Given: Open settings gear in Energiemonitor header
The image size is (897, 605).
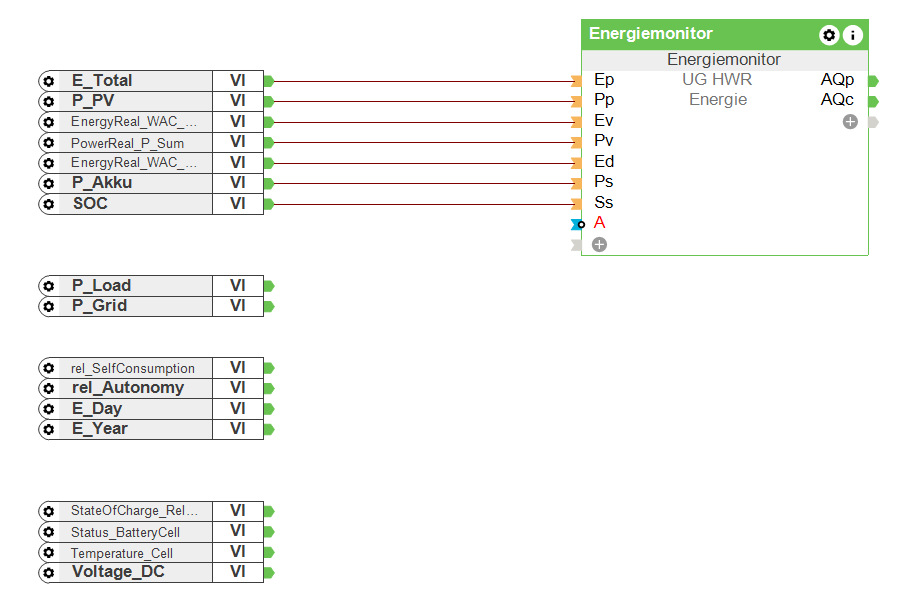Looking at the screenshot, I should point(829,35).
